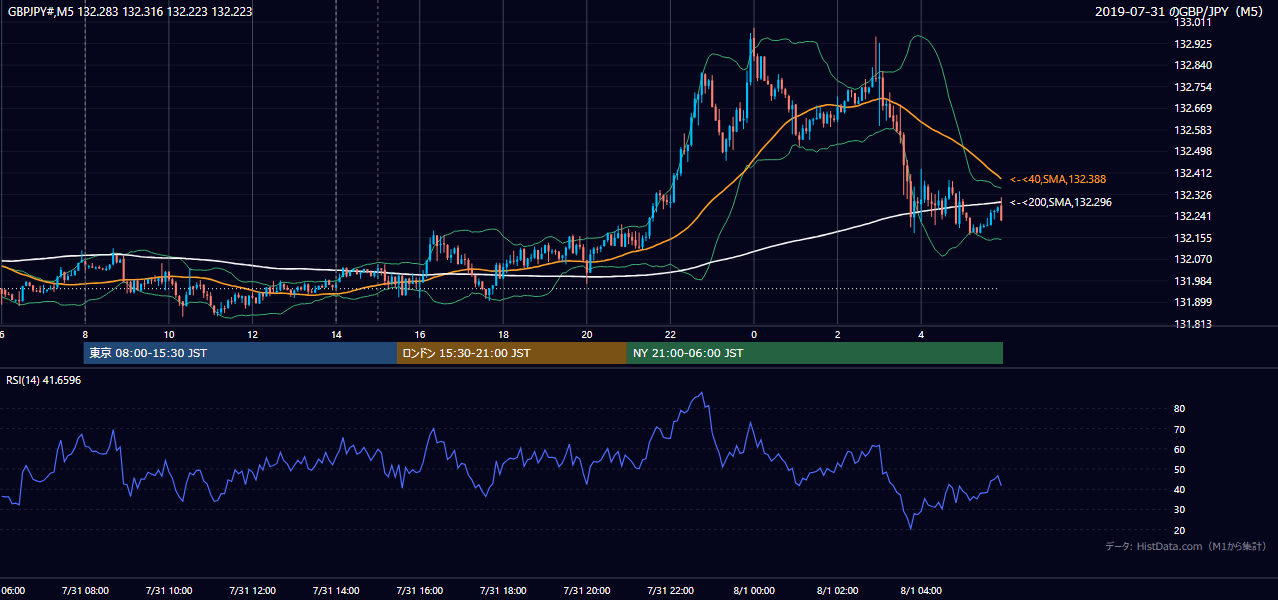Screen dimensions: 1278x600
Task: Click price level 132.754 on the price axis
Action: point(1194,87)
